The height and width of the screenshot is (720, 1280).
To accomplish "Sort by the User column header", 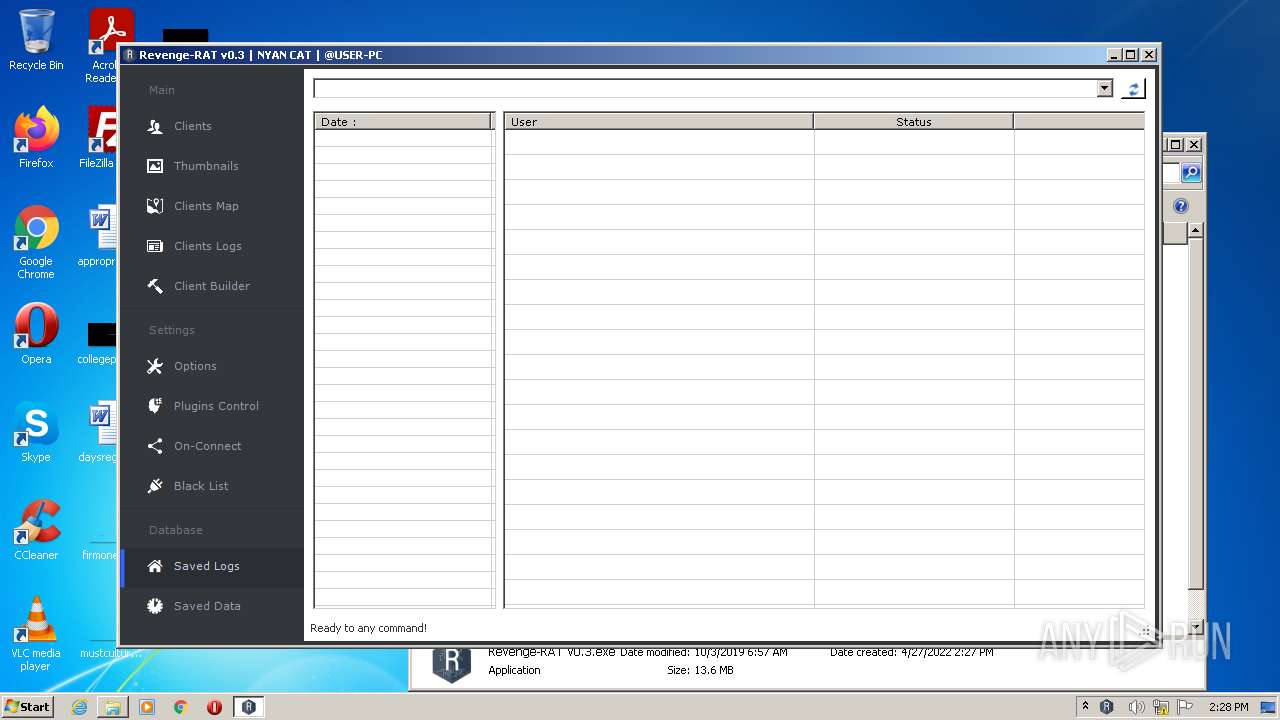I will point(658,121).
